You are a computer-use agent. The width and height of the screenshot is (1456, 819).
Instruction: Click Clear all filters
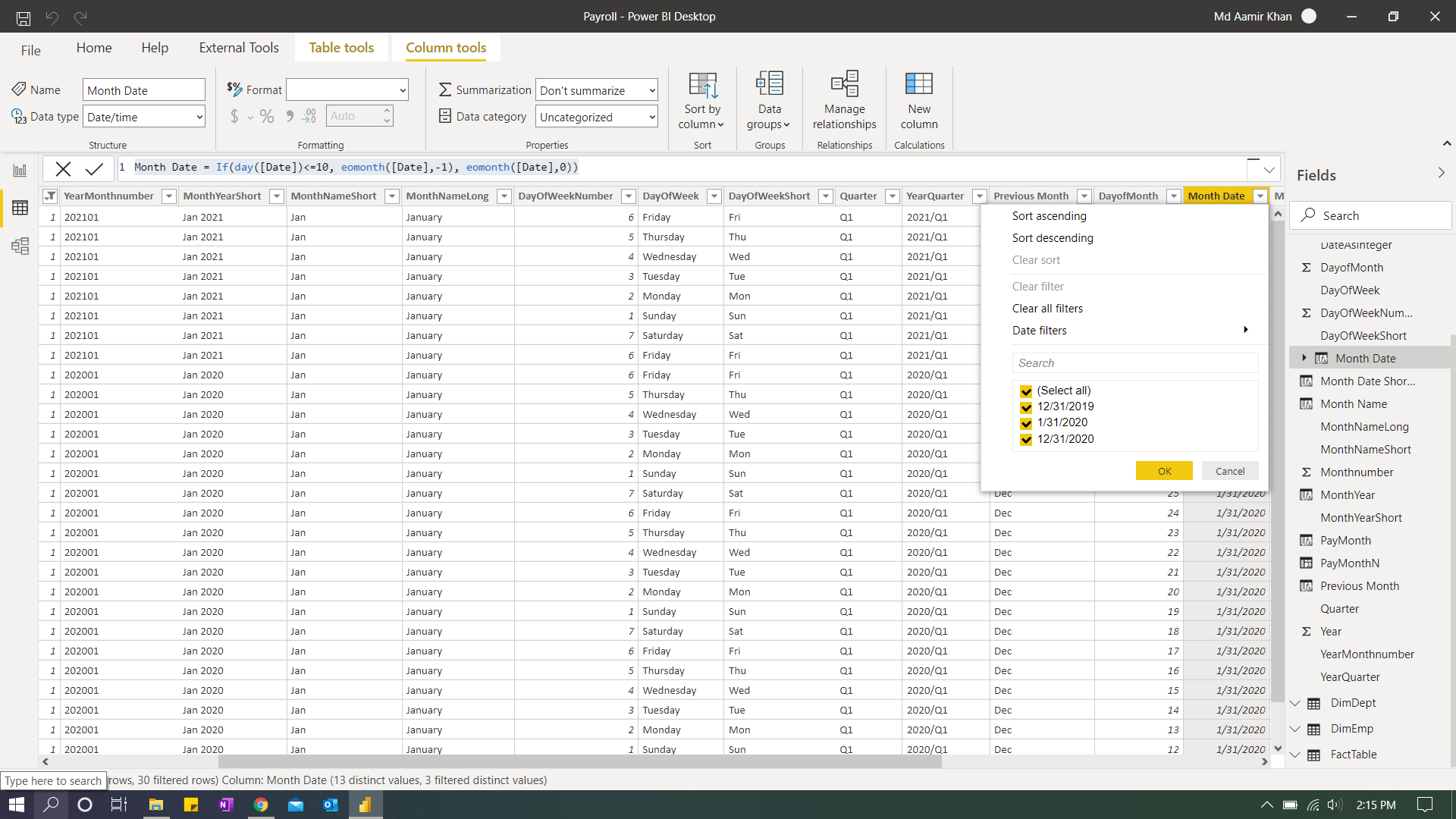click(x=1047, y=309)
